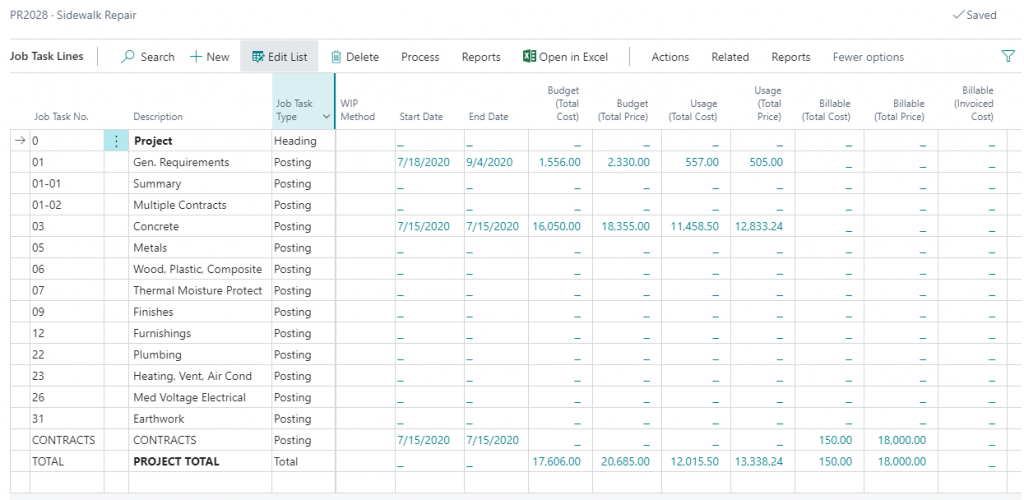Sort by Job Task No. column header
The image size is (1024, 500).
61,117
